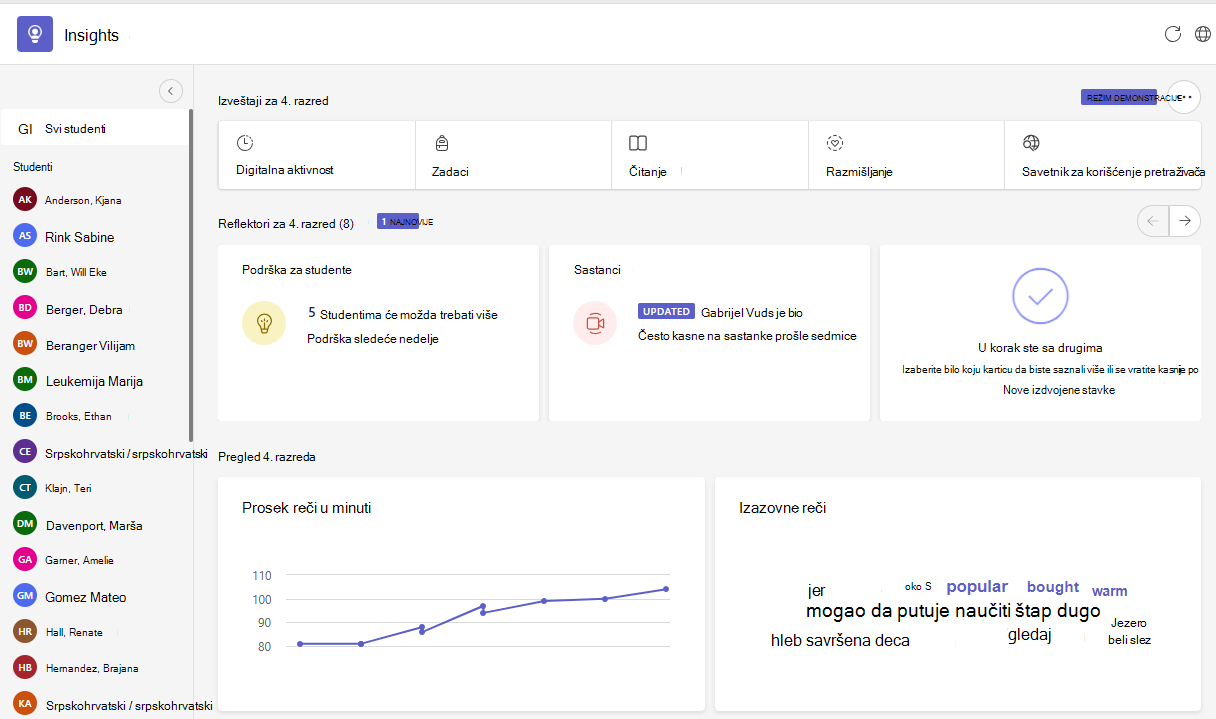Select student Hernandez, Brajana
This screenshot has height=719, width=1216.
coord(94,668)
